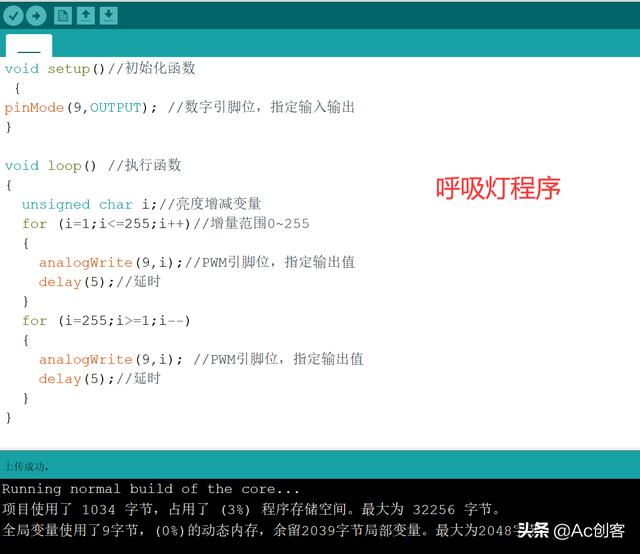
Task: Click console line showing '1034 字节'
Action: point(251,509)
